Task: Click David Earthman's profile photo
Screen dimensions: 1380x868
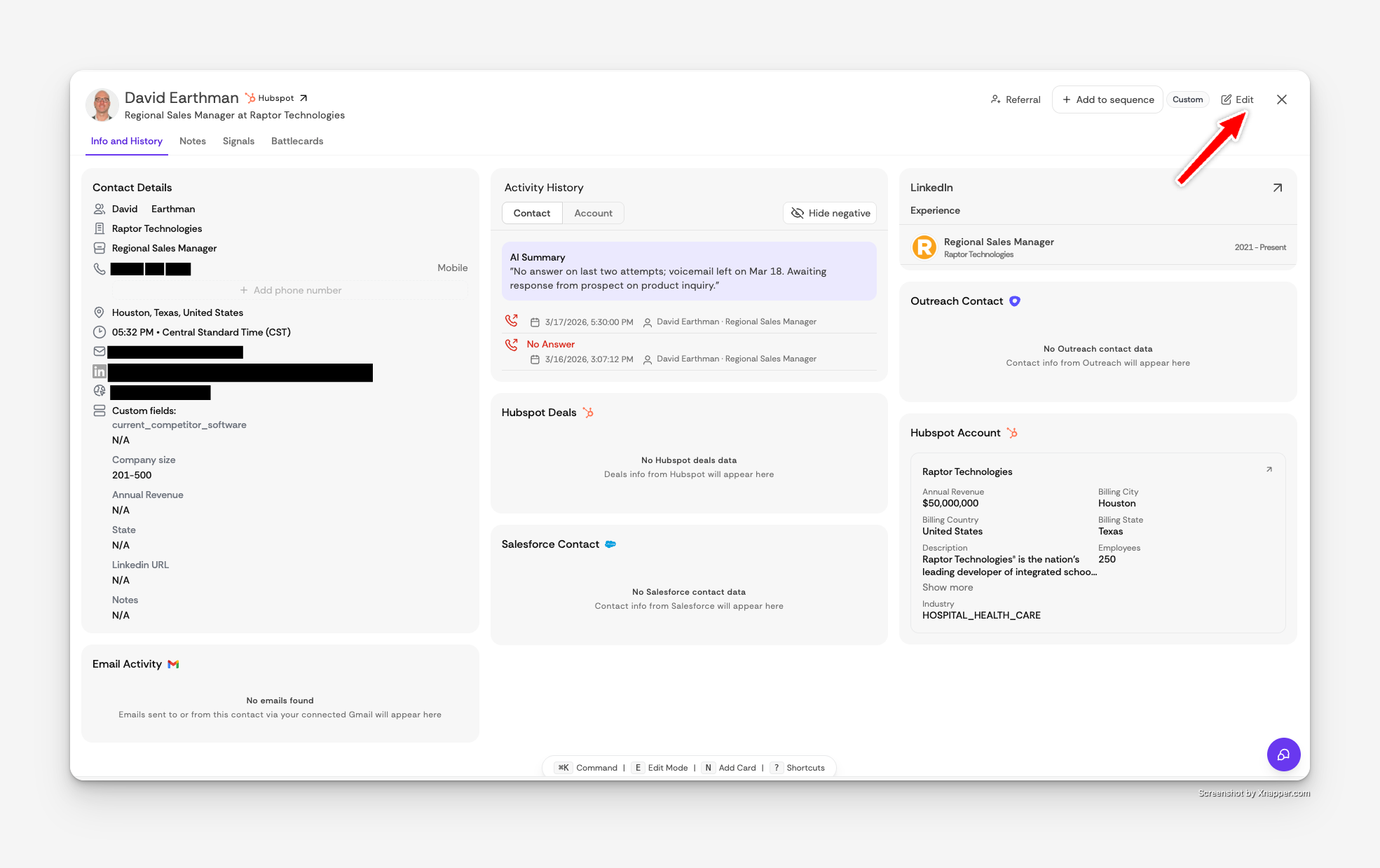Action: pos(102,105)
